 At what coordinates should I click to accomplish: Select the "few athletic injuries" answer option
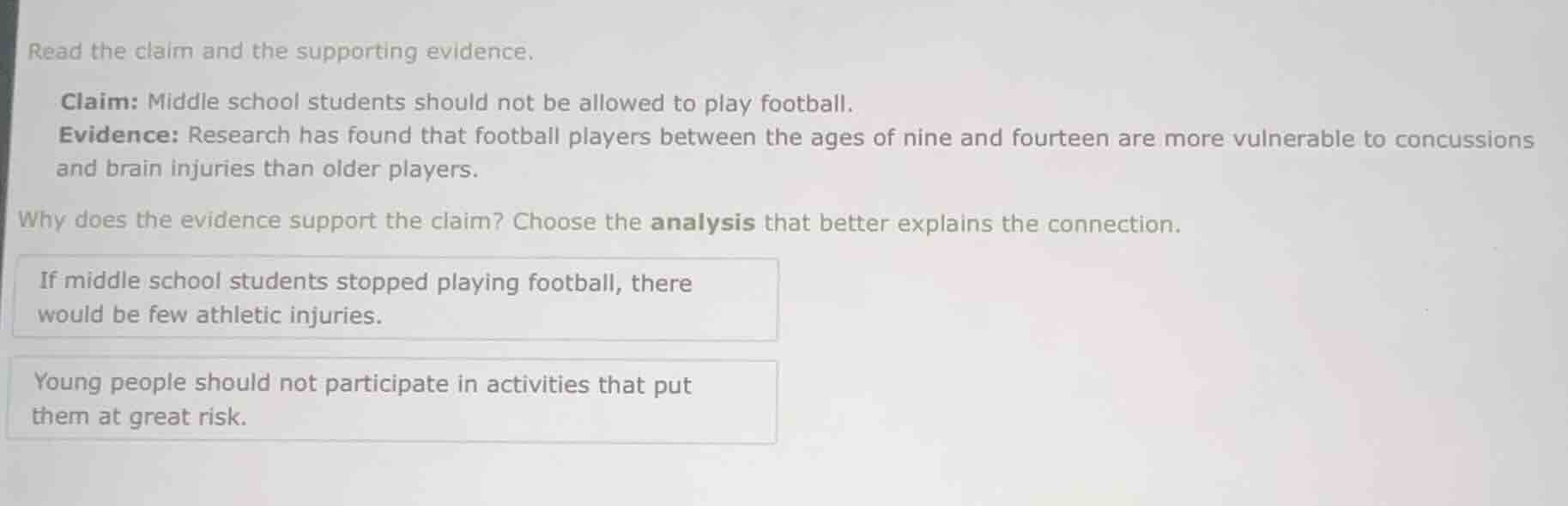pos(395,298)
